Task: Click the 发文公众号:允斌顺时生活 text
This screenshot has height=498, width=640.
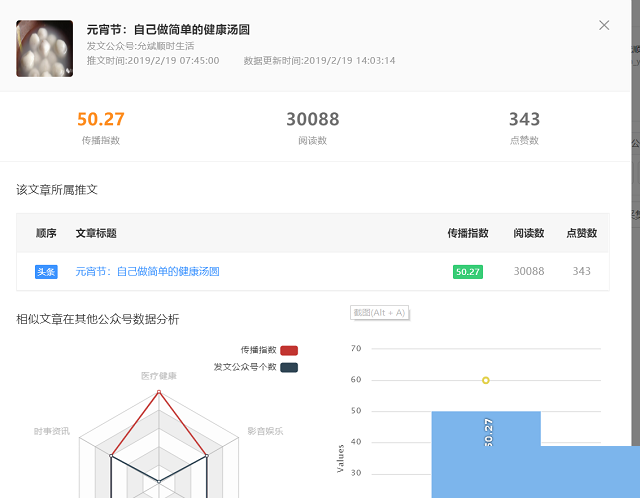Action: 140,46
